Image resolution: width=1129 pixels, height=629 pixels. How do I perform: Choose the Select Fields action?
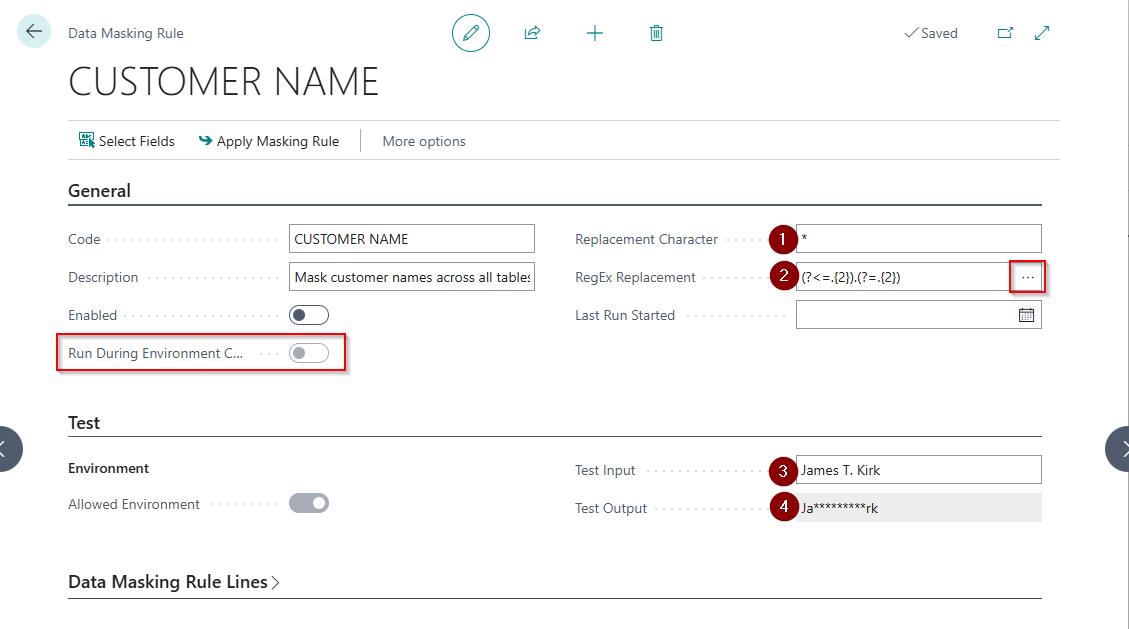[x=135, y=140]
